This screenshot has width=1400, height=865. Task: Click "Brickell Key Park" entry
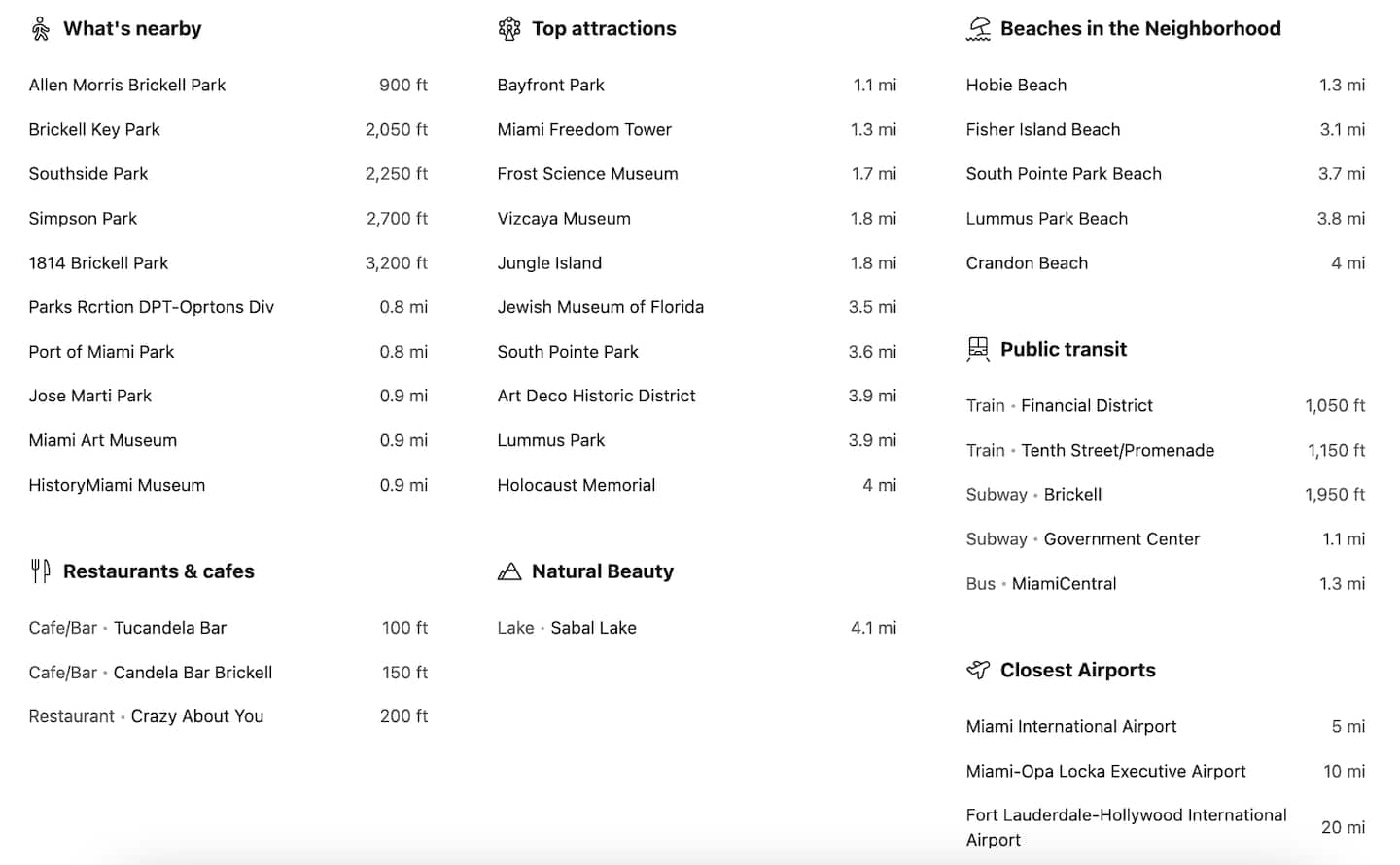pyautogui.click(x=94, y=130)
